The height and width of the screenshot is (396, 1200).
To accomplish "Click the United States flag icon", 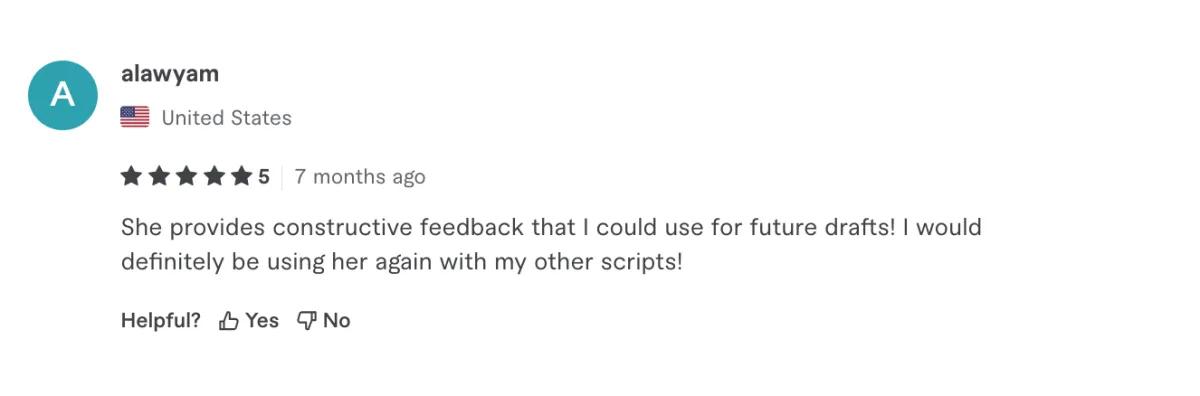I will (135, 117).
